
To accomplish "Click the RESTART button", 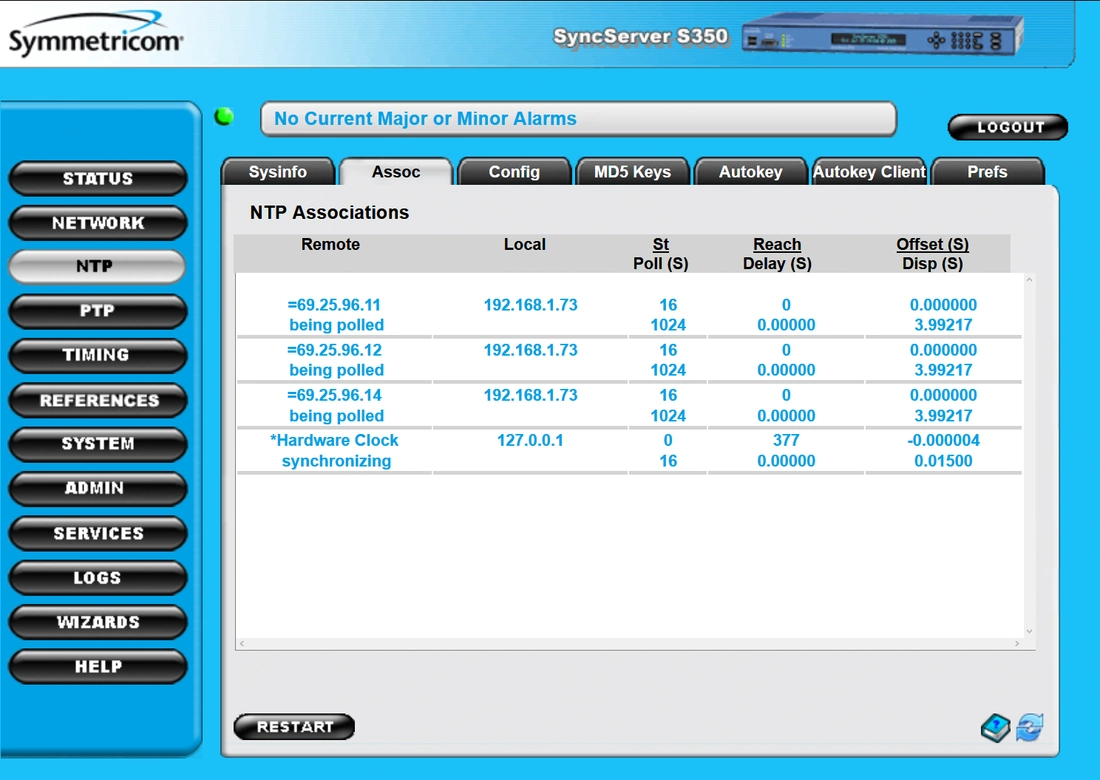I will 294,727.
